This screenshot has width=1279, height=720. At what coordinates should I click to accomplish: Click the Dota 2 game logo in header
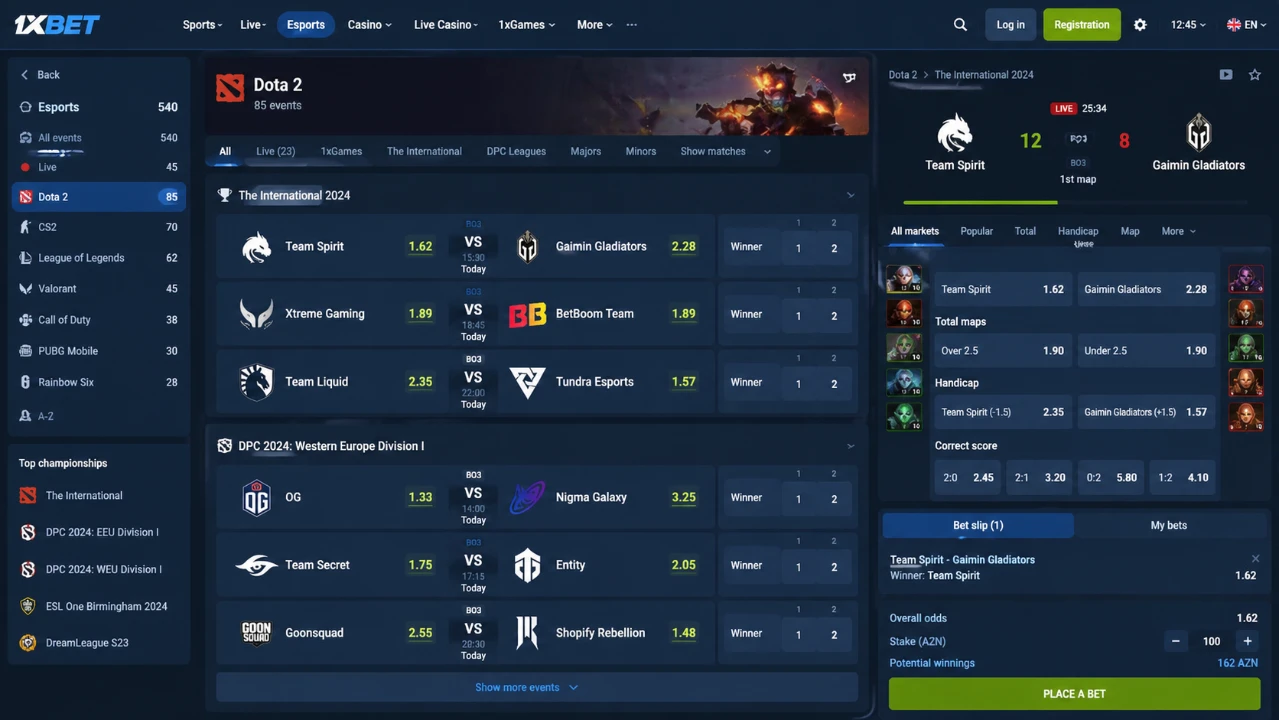click(x=230, y=88)
